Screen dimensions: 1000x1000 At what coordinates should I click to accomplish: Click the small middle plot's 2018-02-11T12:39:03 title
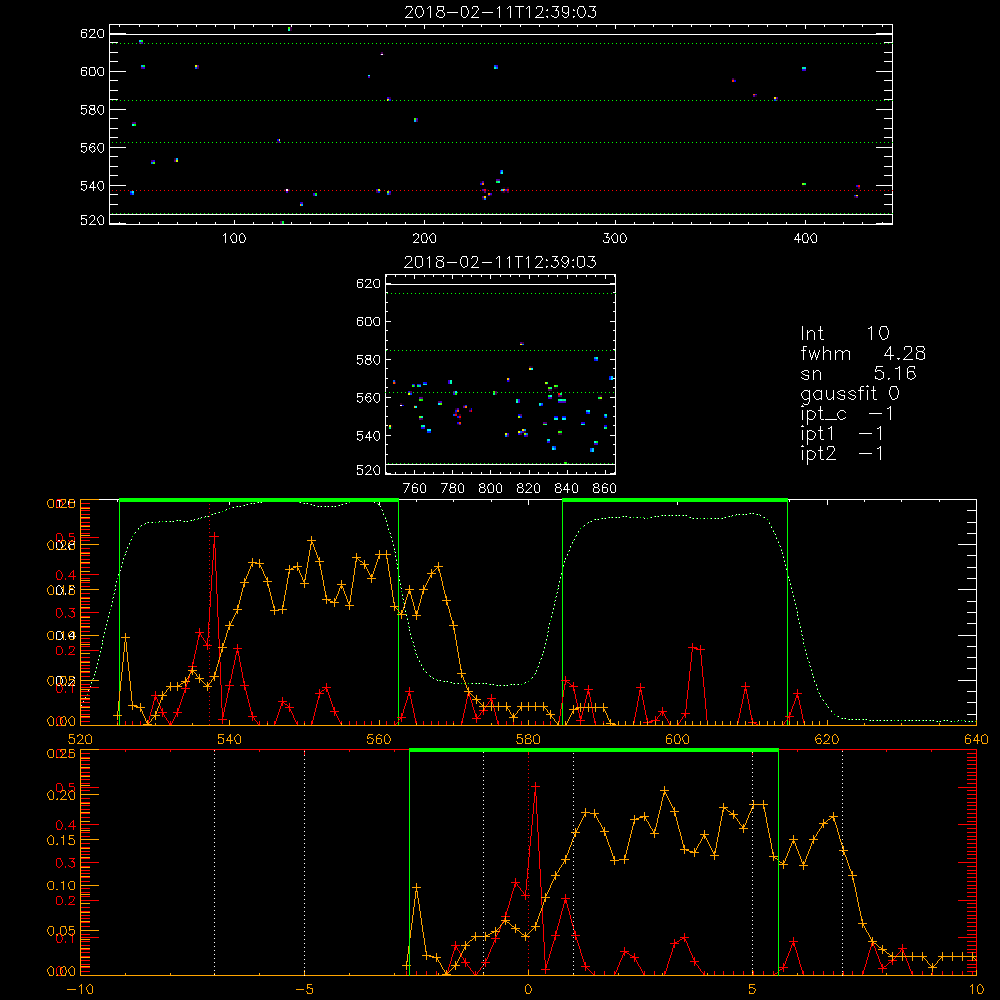(501, 262)
